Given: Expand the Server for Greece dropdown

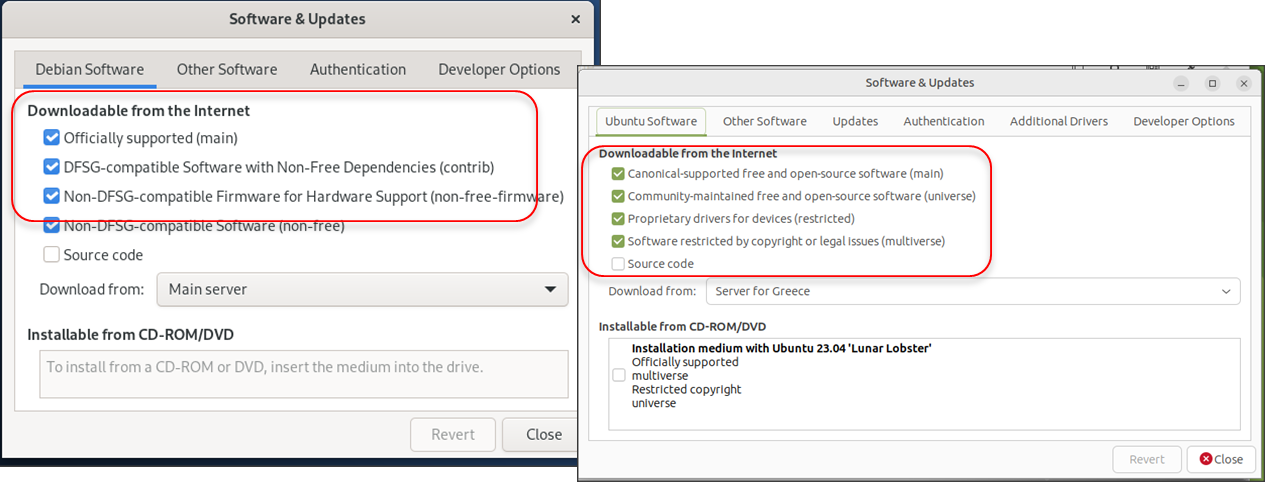Looking at the screenshot, I should (x=972, y=292).
